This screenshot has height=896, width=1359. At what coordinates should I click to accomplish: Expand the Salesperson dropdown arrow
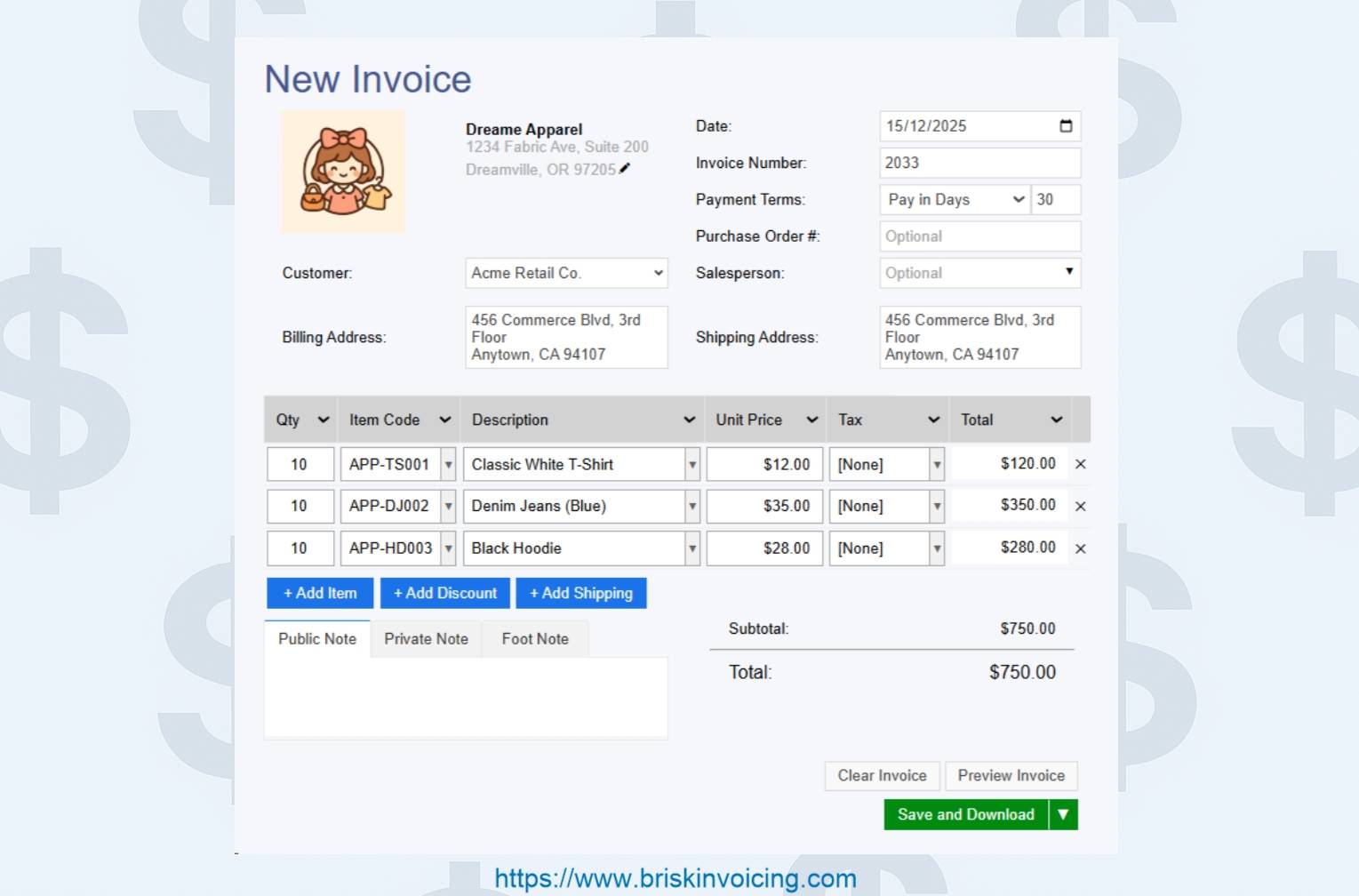click(1069, 273)
